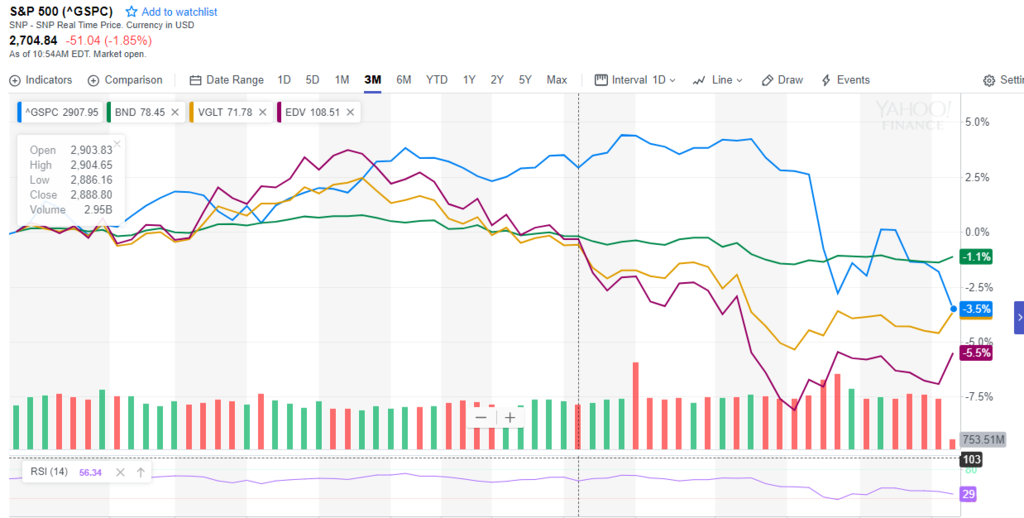Click the Volume 2.95B readout
Screen dimensions: 1024x518
tap(71, 210)
